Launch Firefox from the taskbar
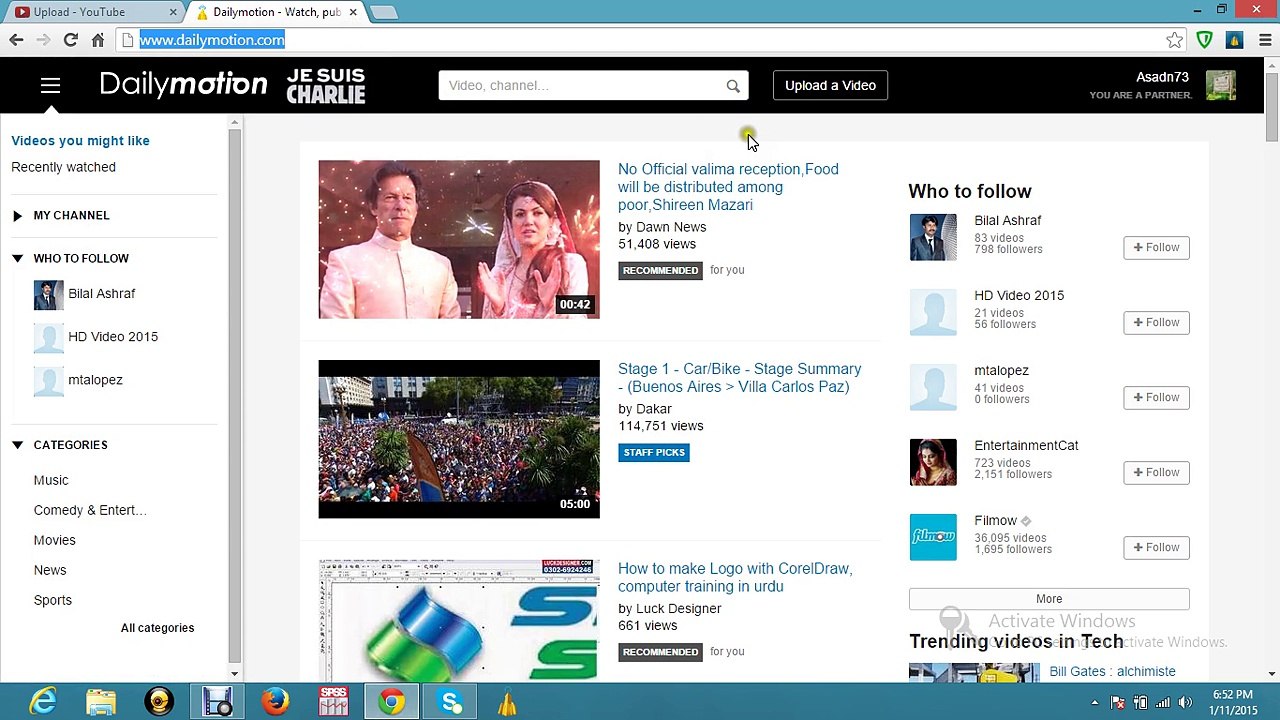Screen dimensions: 1280x720 point(275,702)
